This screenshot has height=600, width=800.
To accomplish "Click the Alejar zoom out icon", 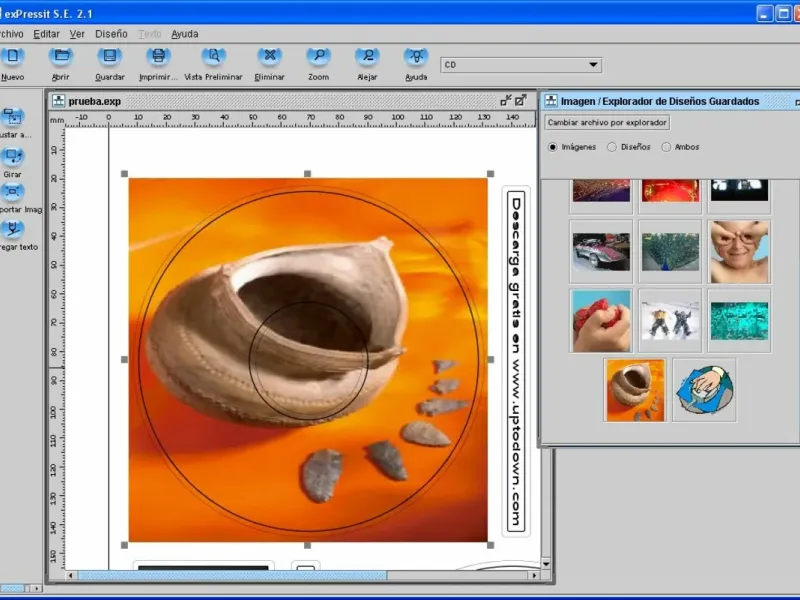I will coord(367,57).
